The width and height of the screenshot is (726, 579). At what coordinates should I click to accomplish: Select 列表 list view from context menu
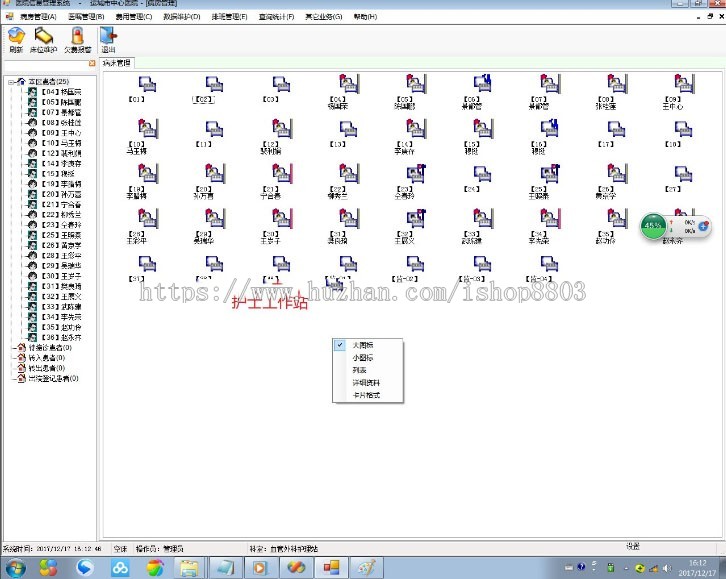click(x=359, y=370)
